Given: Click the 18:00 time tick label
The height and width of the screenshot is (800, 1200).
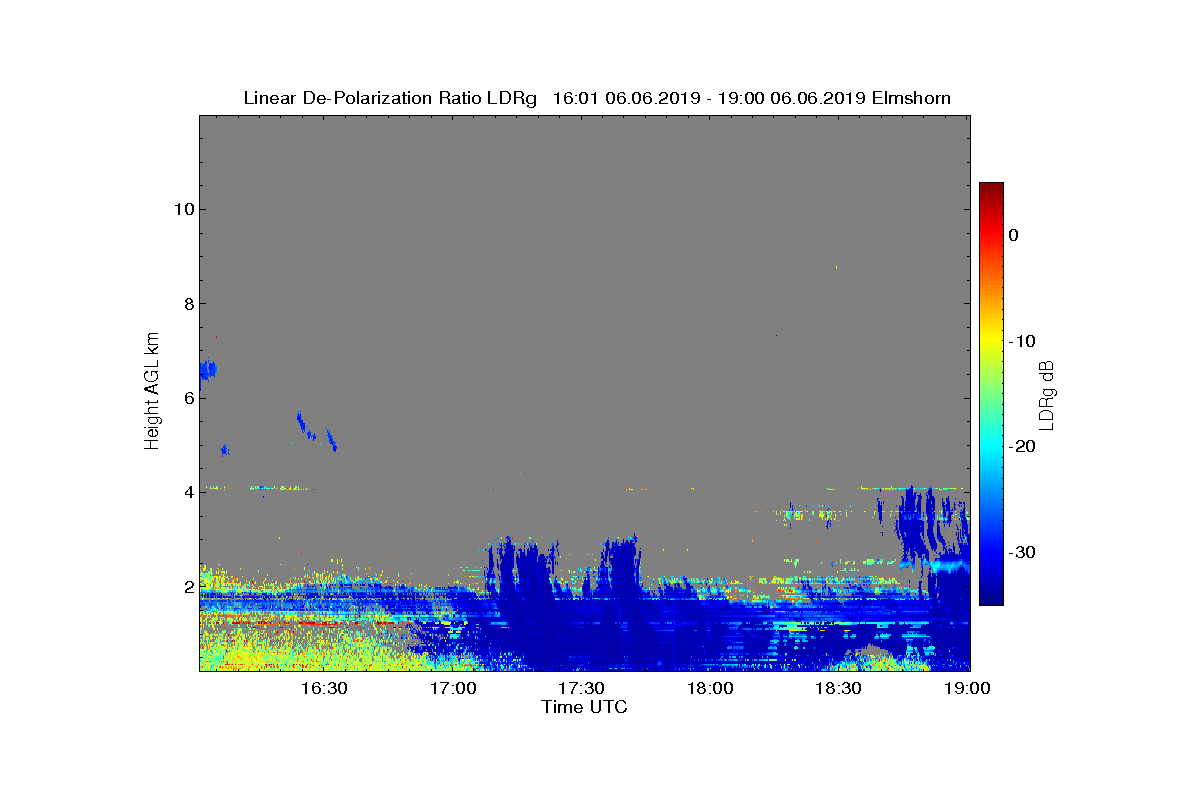Looking at the screenshot, I should point(710,689).
